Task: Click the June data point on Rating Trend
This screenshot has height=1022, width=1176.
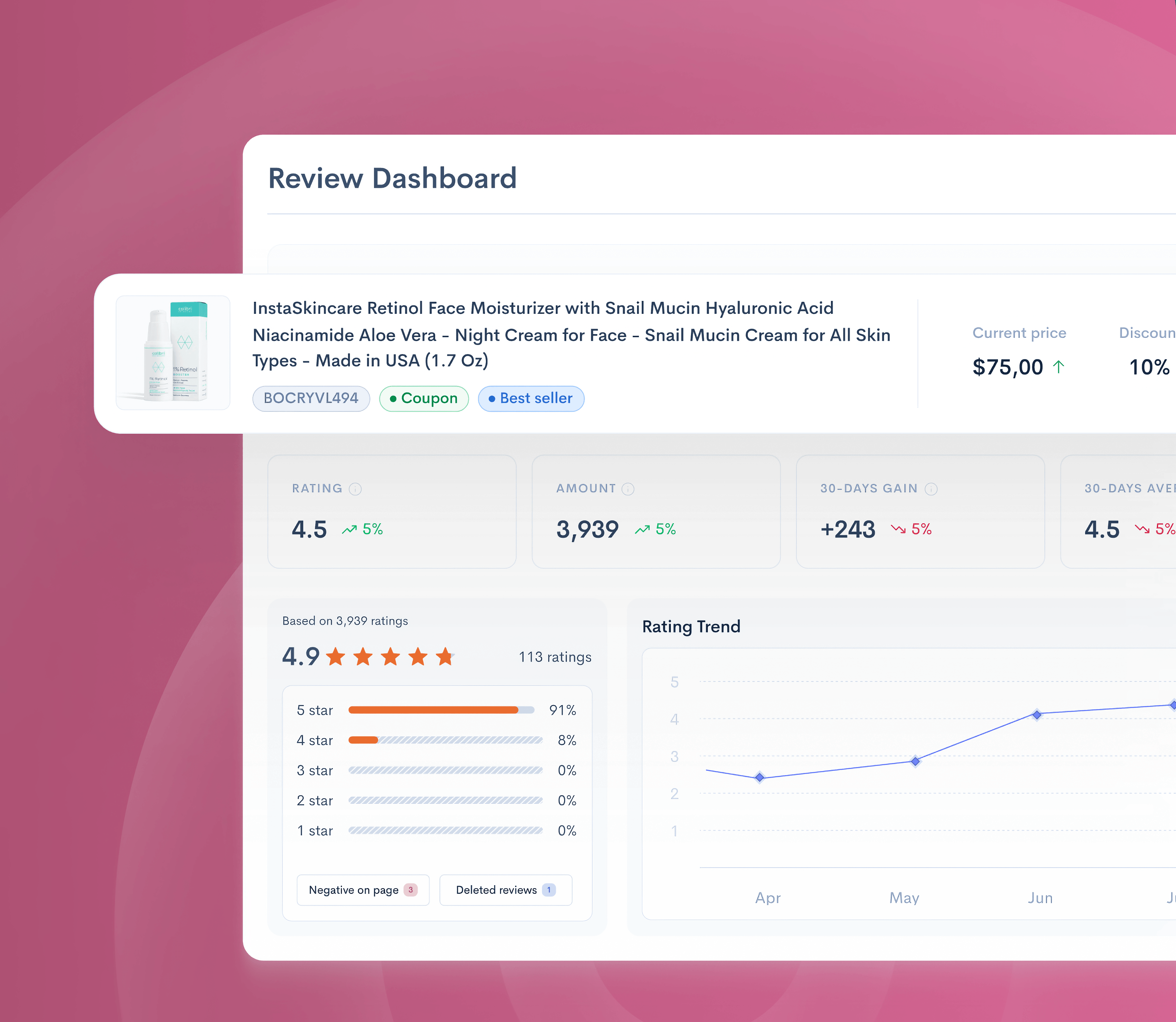Action: pos(1037,715)
